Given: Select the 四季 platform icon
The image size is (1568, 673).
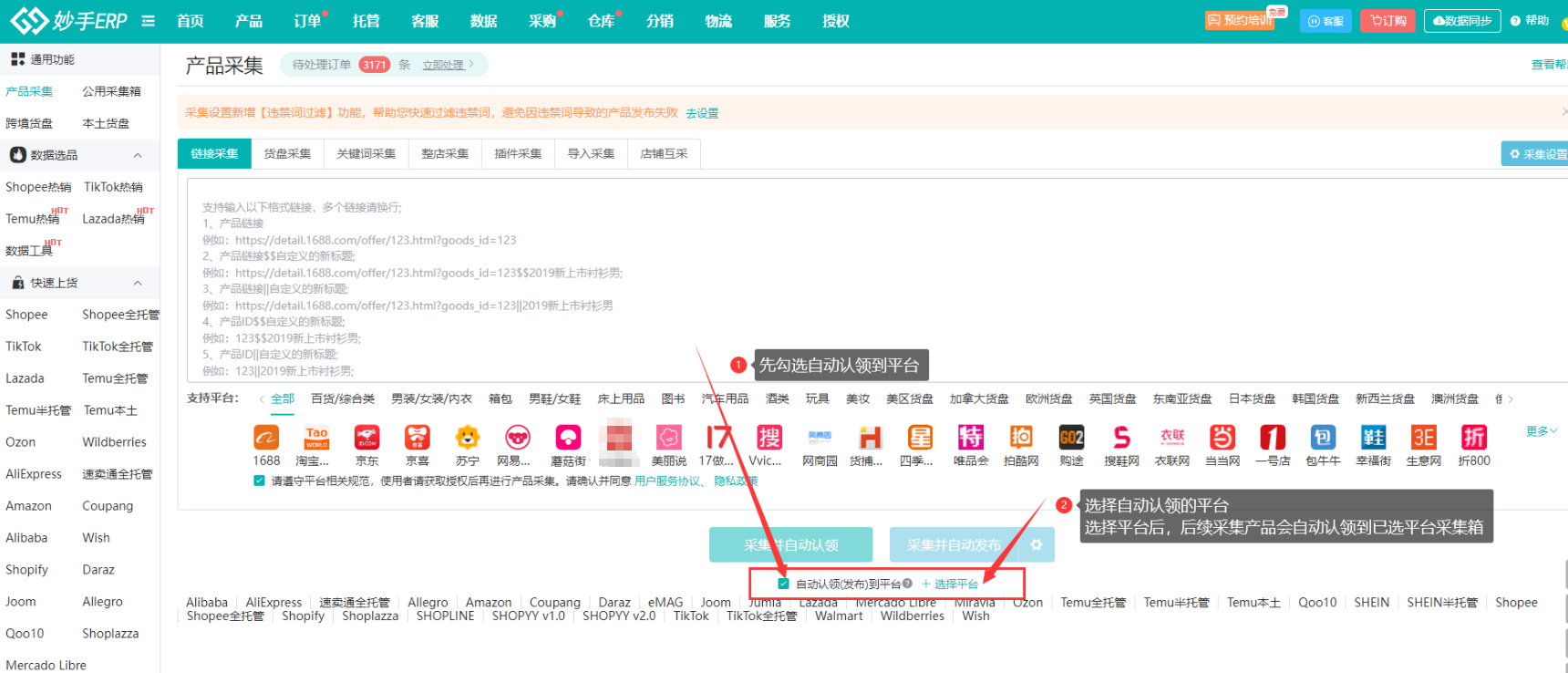Looking at the screenshot, I should [x=921, y=438].
